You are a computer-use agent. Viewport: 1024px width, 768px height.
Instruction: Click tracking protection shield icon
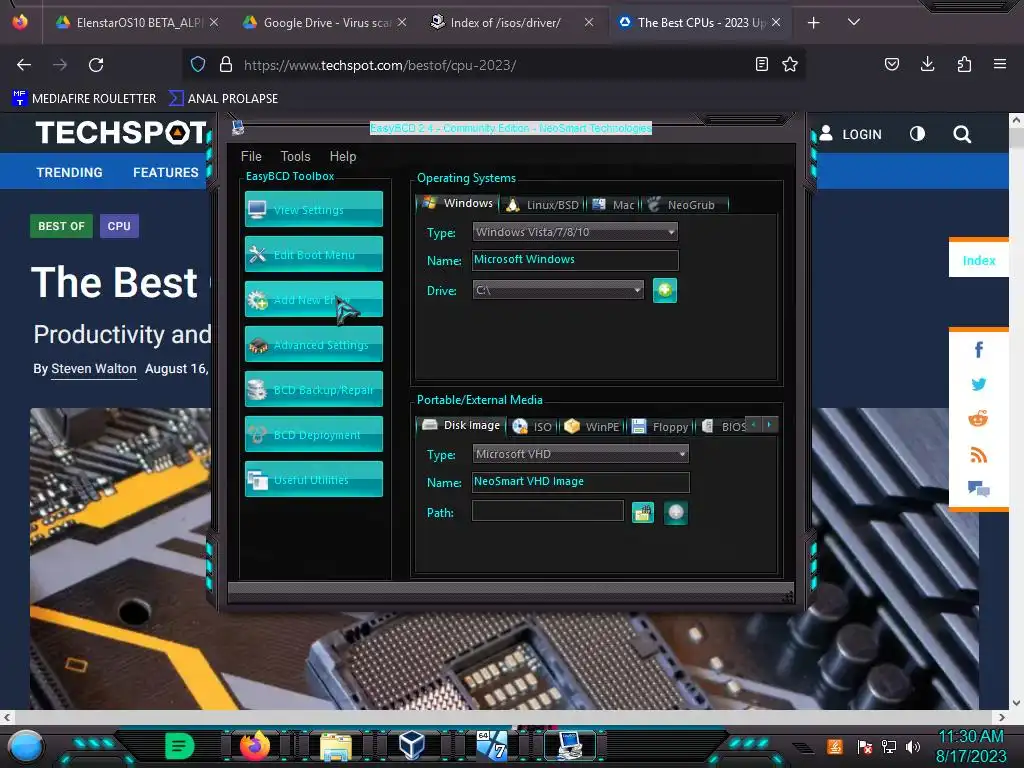coord(198,64)
